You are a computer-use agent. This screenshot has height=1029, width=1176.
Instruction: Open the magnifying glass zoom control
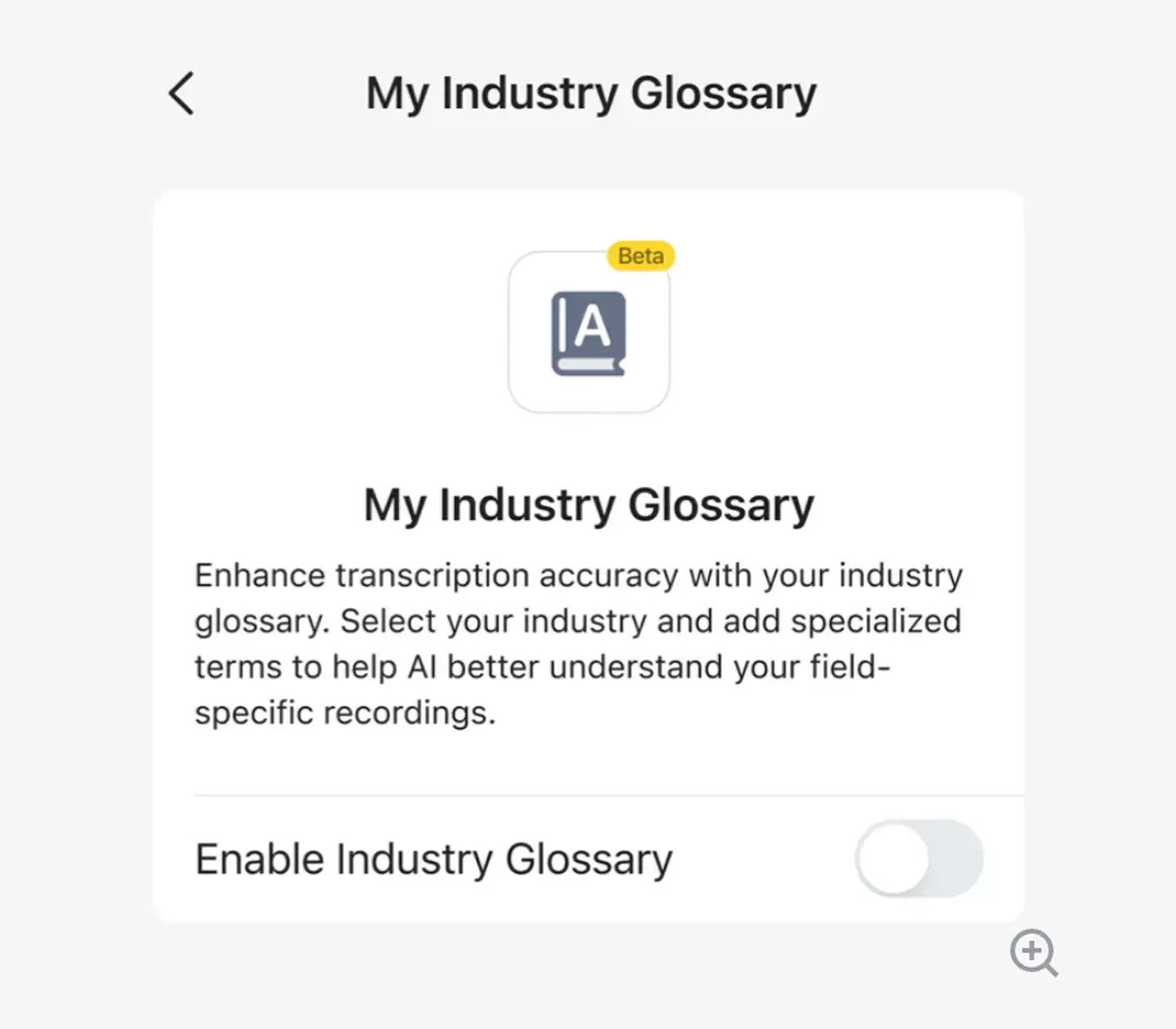point(1033,952)
